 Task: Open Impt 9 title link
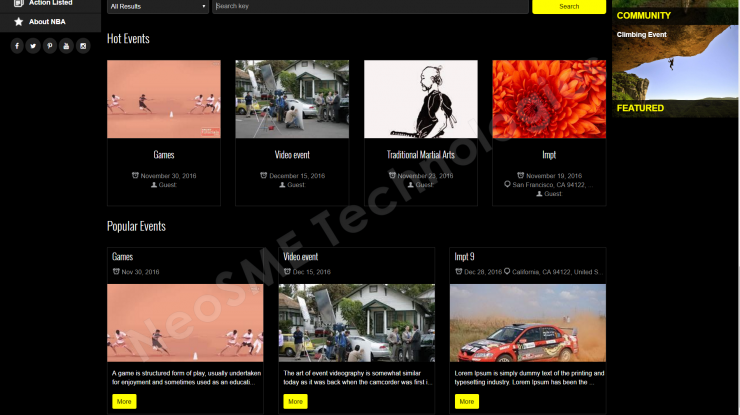(x=464, y=257)
